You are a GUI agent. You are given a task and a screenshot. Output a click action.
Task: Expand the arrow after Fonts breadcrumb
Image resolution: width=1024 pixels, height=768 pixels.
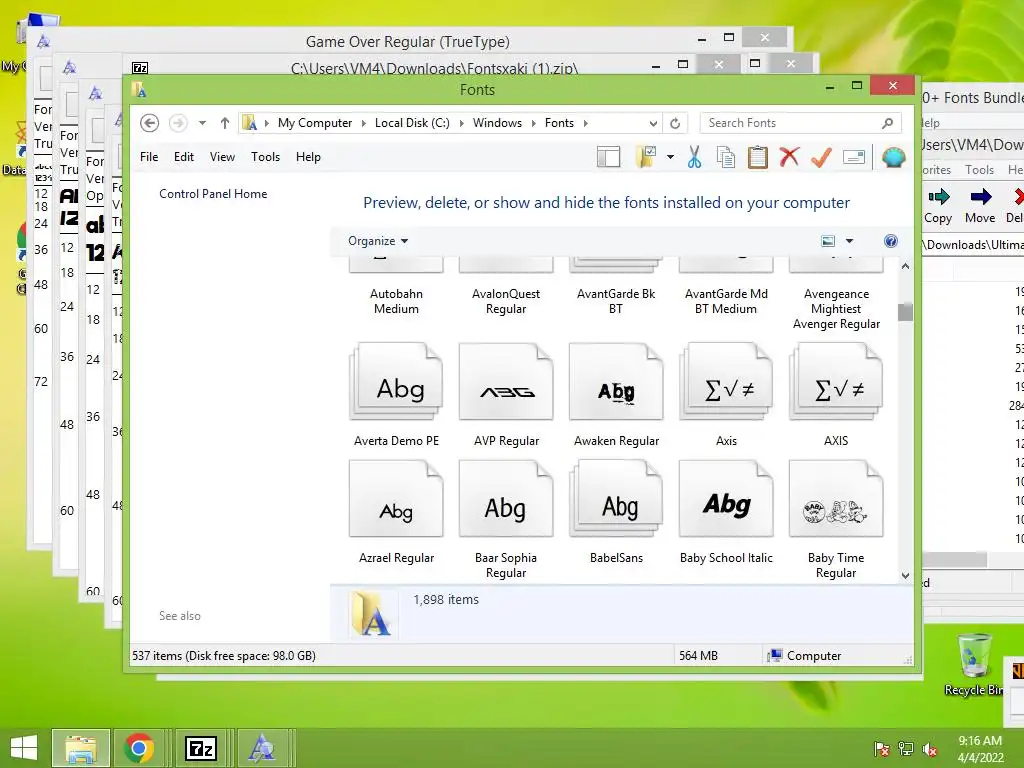585,123
